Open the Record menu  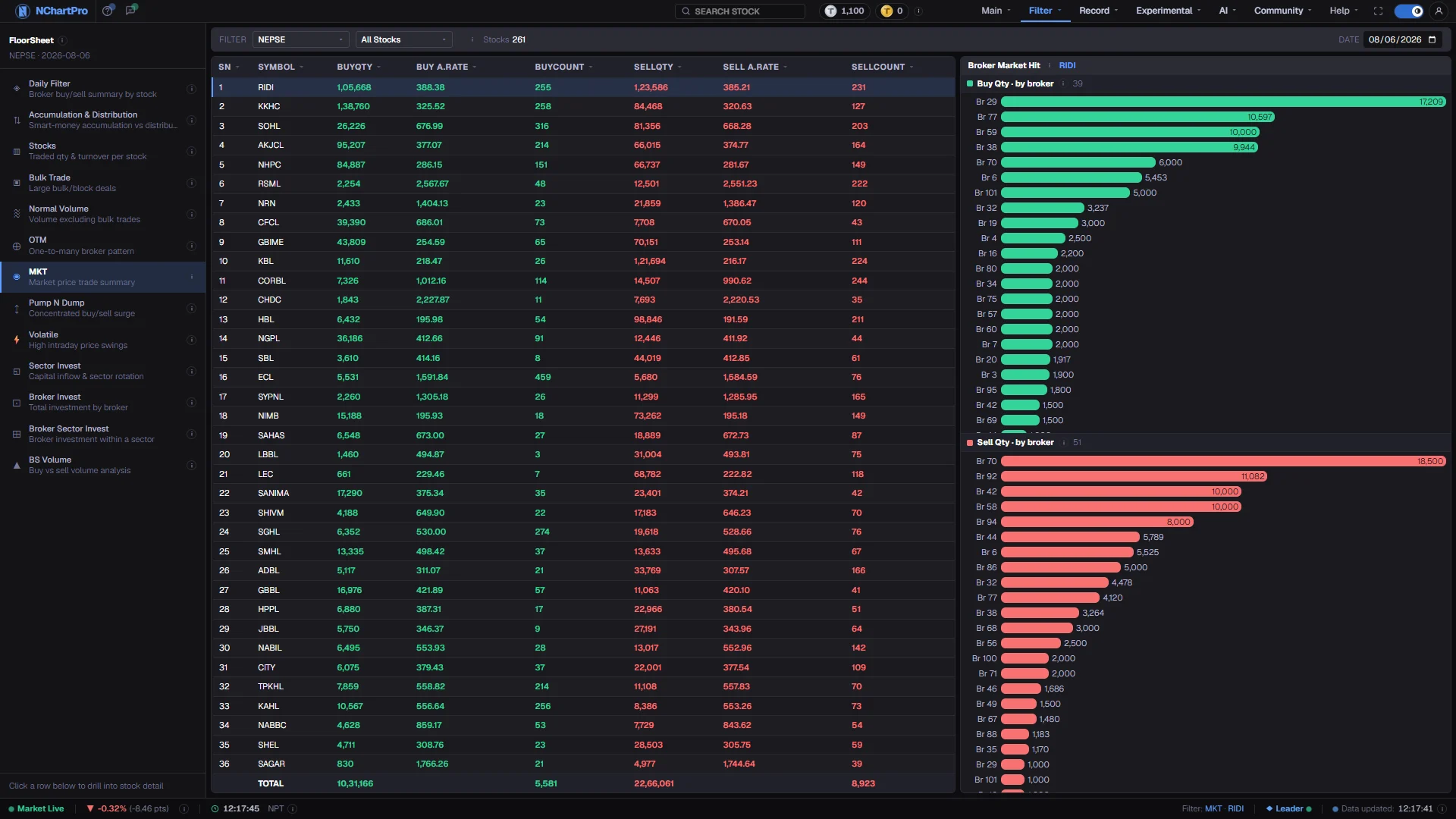click(x=1098, y=11)
